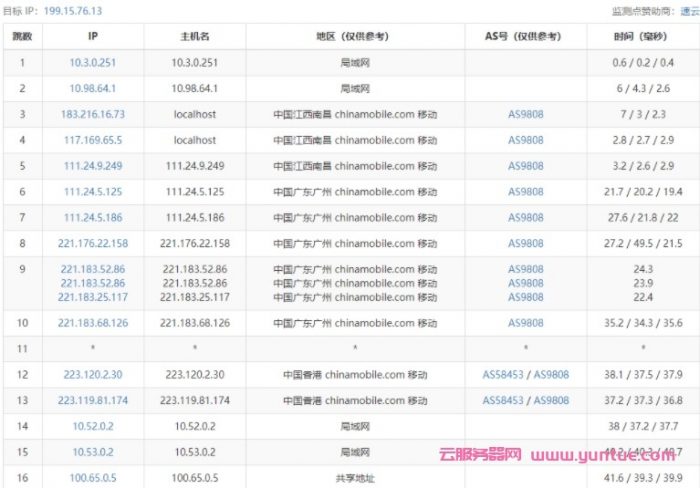Image resolution: width=700 pixels, height=488 pixels.
Task: Open IP link 111.24.5.125
Action: (93, 192)
